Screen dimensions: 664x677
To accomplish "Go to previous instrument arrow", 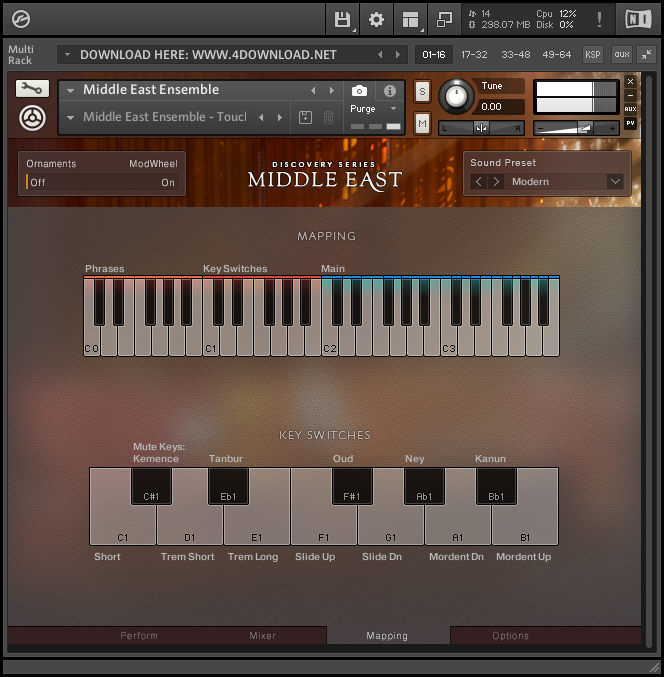I will point(313,91).
